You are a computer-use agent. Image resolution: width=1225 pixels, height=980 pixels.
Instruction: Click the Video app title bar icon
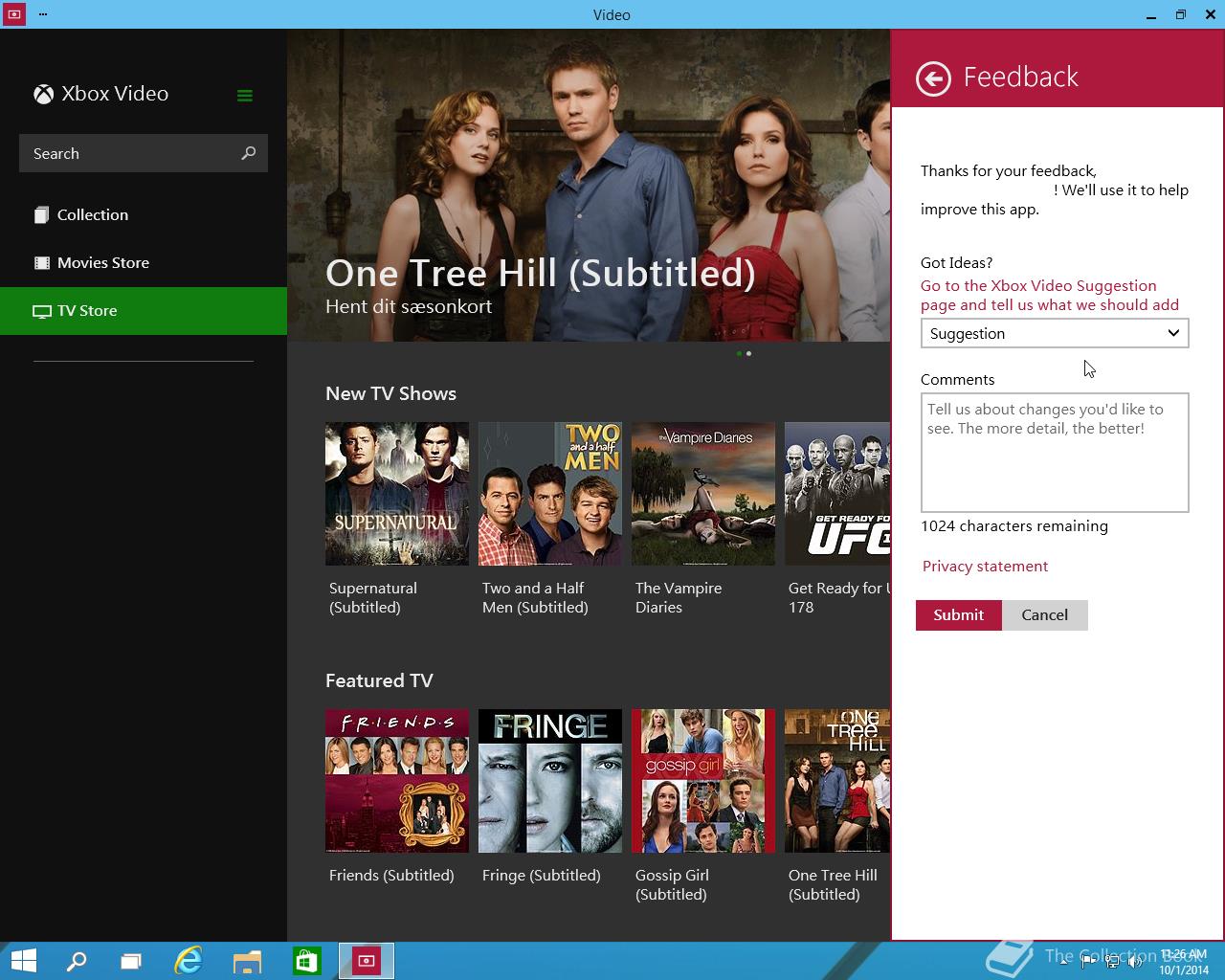14,14
